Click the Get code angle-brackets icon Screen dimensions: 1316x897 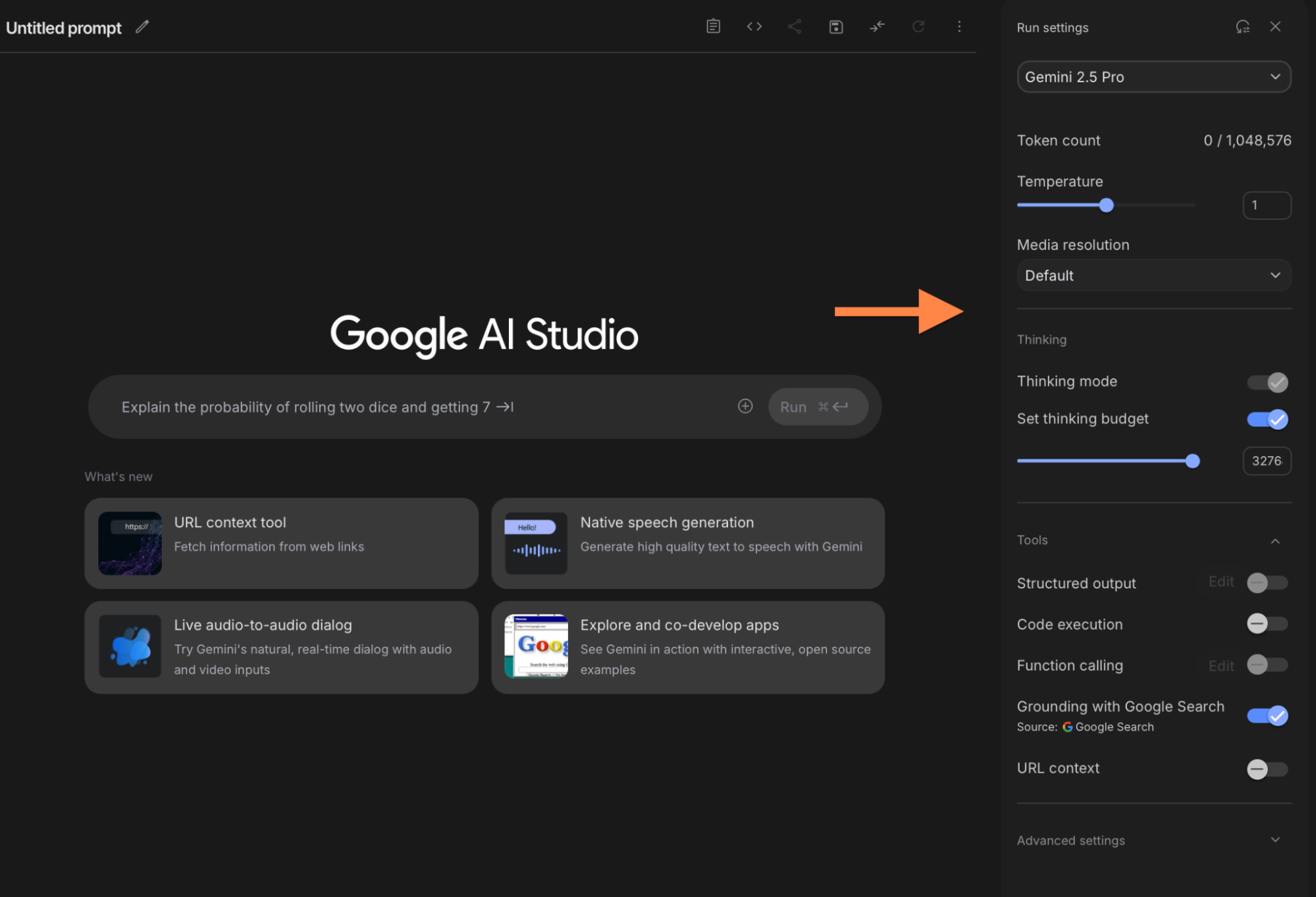754,26
